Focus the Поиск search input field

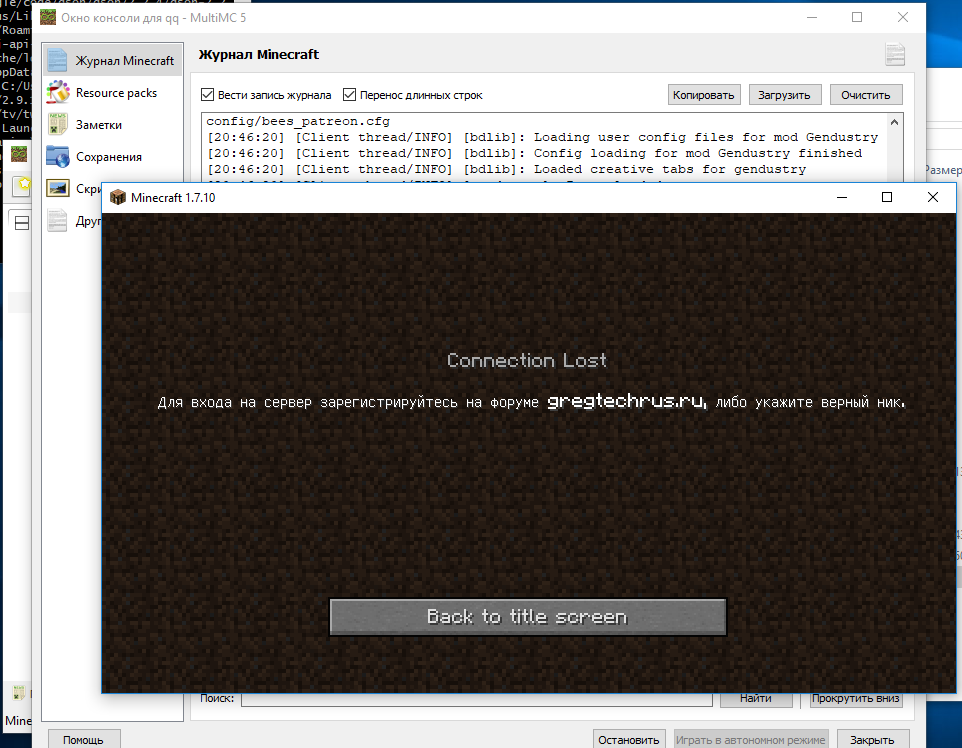pyautogui.click(x=477, y=698)
